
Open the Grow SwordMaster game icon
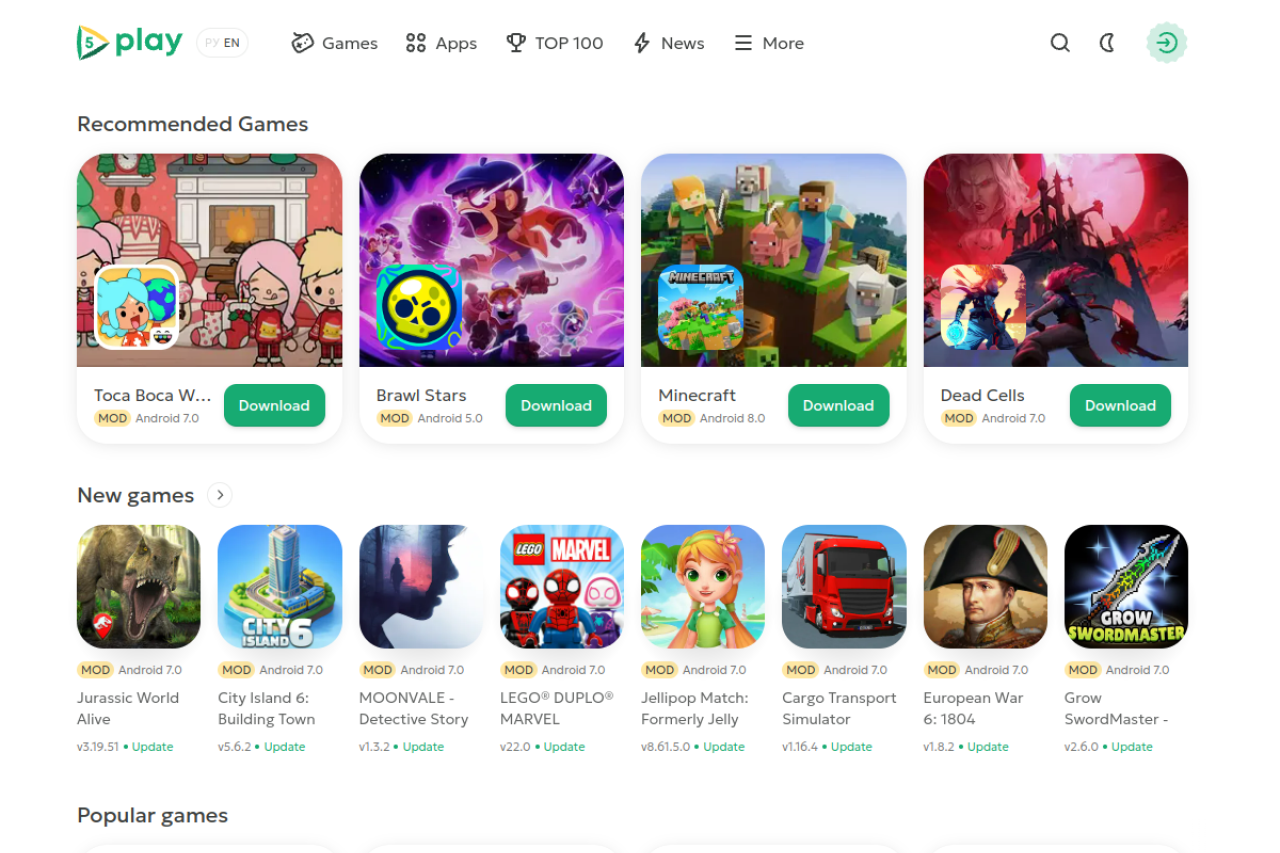1126,587
